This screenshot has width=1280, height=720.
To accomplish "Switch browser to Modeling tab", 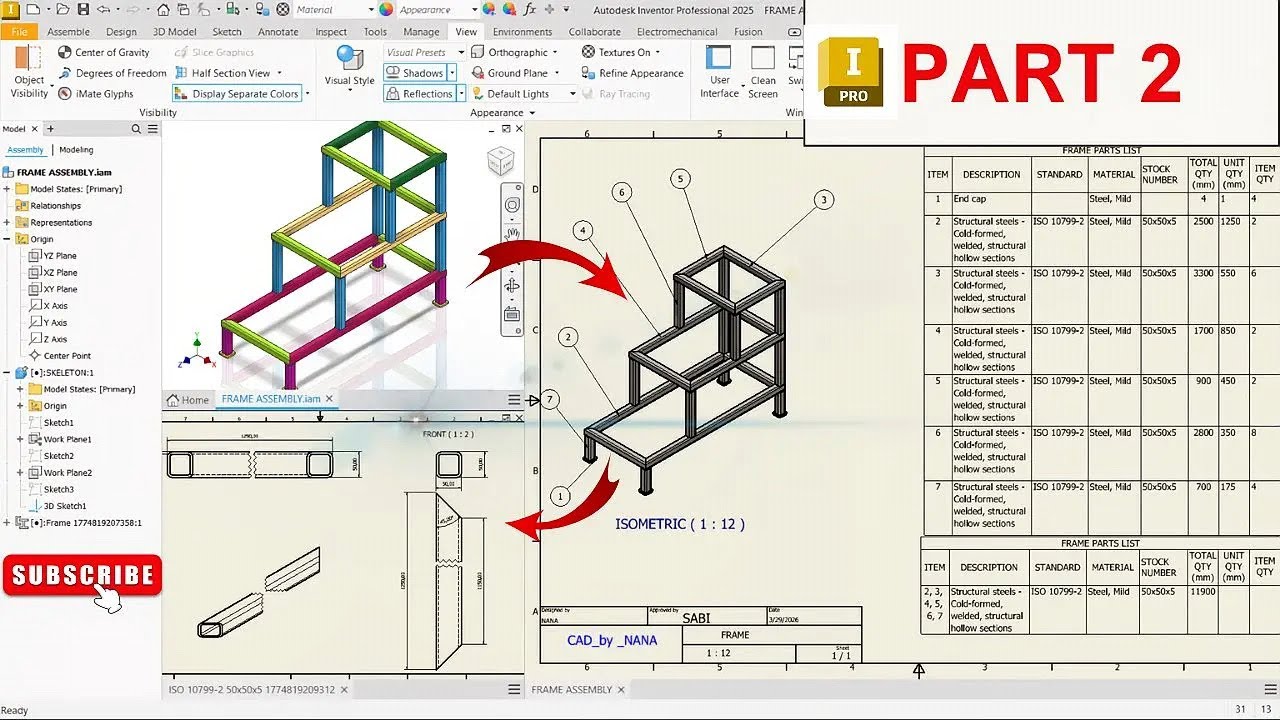I will click(x=76, y=150).
